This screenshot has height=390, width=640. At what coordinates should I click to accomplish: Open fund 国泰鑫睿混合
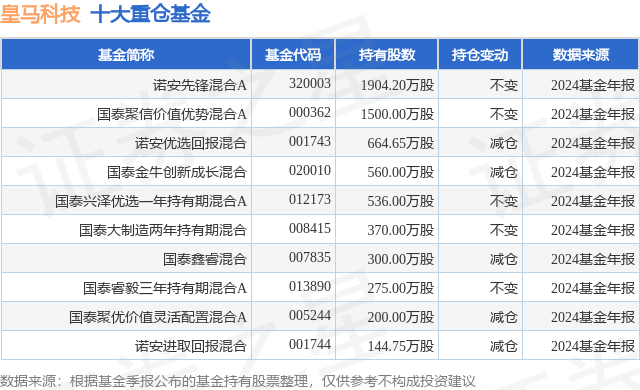coord(205,259)
